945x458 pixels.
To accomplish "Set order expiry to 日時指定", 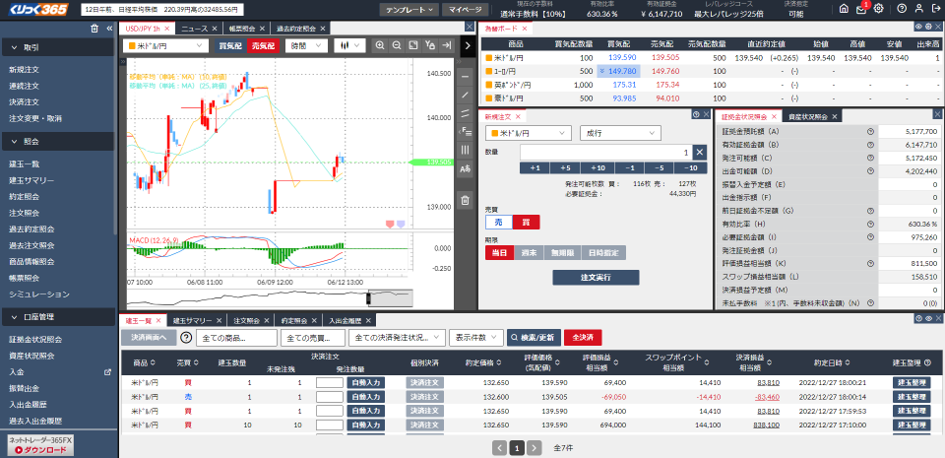I will [x=603, y=253].
